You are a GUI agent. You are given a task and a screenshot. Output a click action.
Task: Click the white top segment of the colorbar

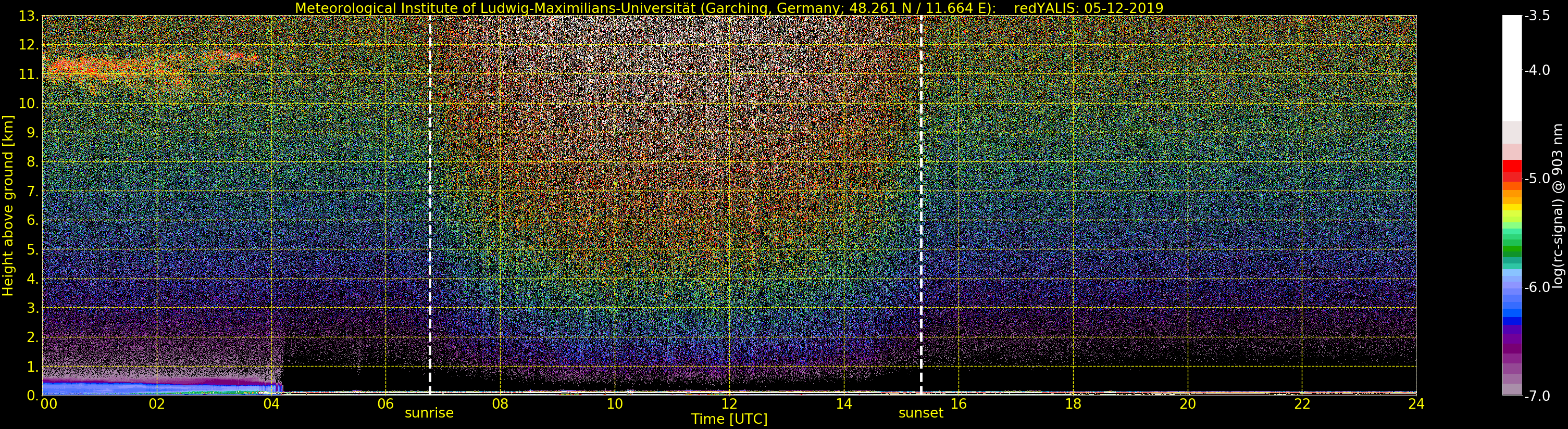(1512, 68)
